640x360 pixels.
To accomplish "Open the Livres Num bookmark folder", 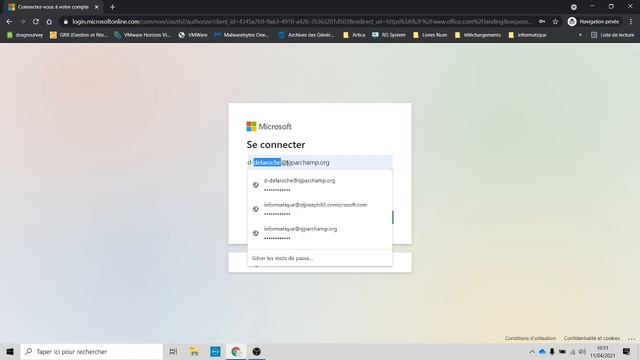I will [430, 35].
